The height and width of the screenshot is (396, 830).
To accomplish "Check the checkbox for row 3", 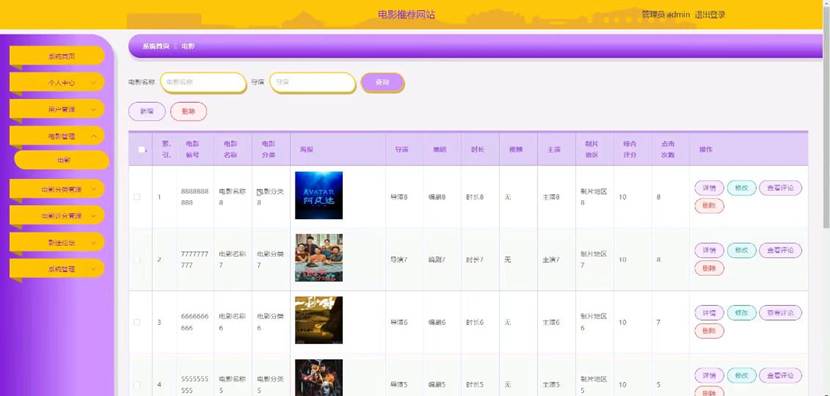I will tap(137, 322).
